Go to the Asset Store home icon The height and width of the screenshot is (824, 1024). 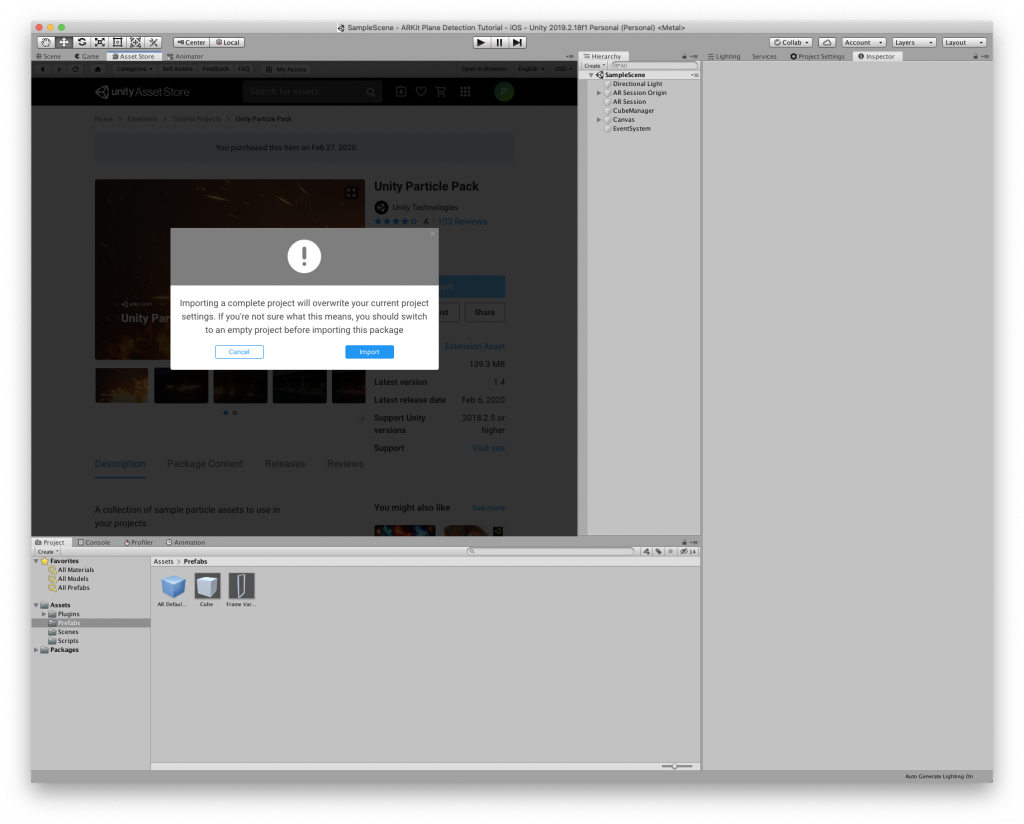pos(98,69)
